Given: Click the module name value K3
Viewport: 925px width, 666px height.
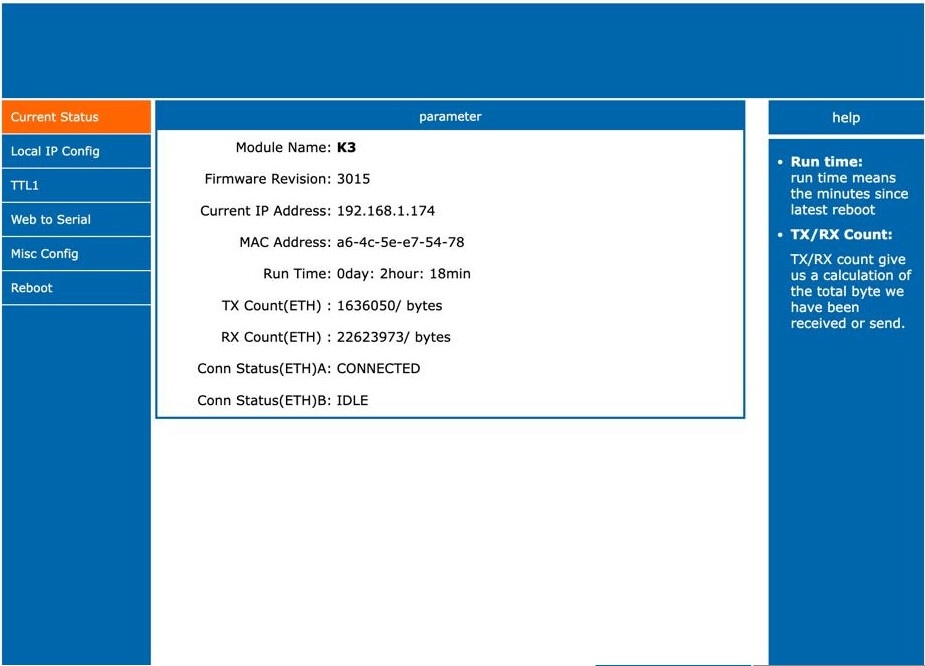Looking at the screenshot, I should click(346, 148).
